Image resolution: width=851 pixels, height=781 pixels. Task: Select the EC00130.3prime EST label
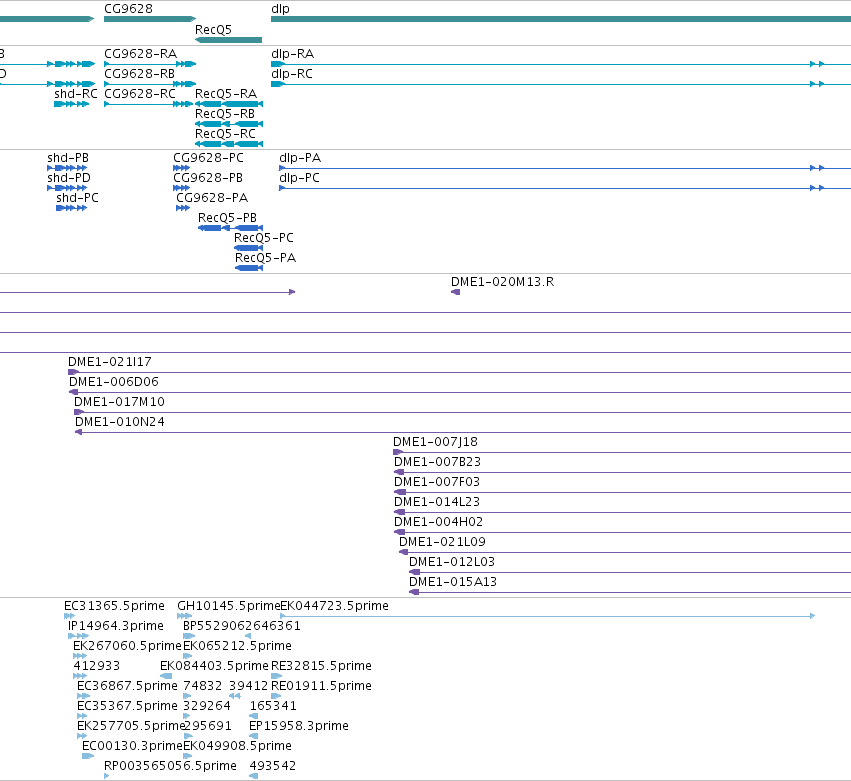pos(132,747)
